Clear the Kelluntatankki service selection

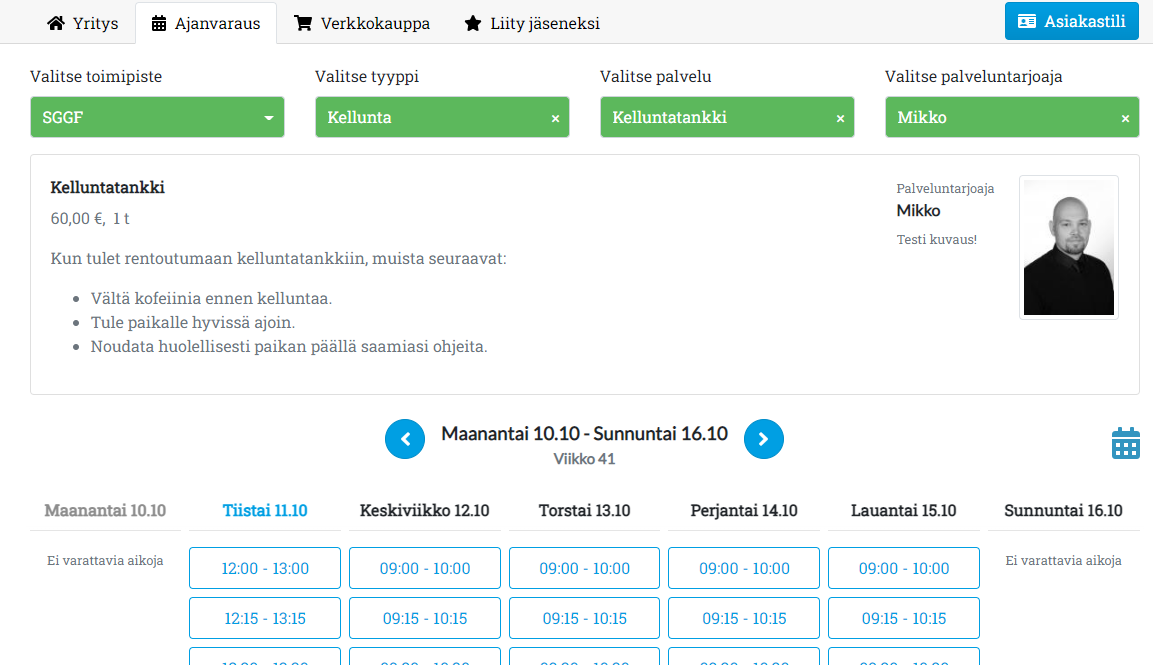(840, 118)
